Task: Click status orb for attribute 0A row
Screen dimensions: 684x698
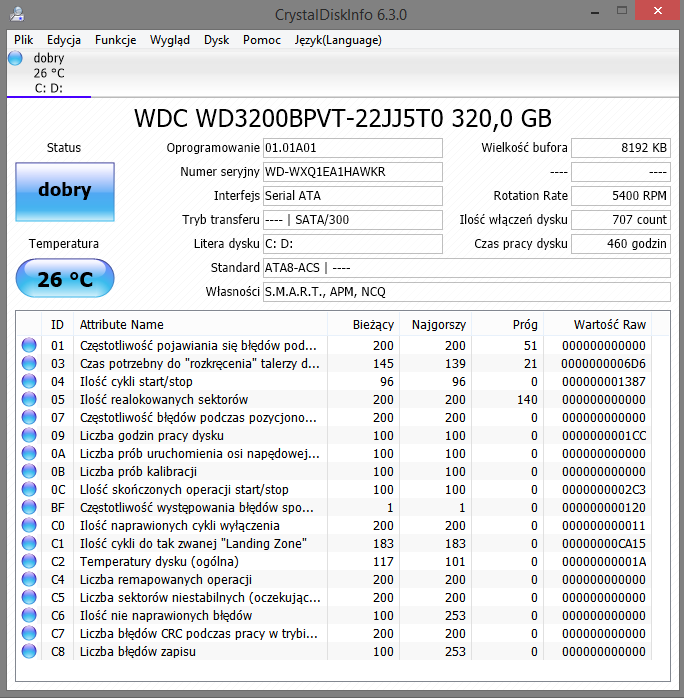Action: pos(29,453)
